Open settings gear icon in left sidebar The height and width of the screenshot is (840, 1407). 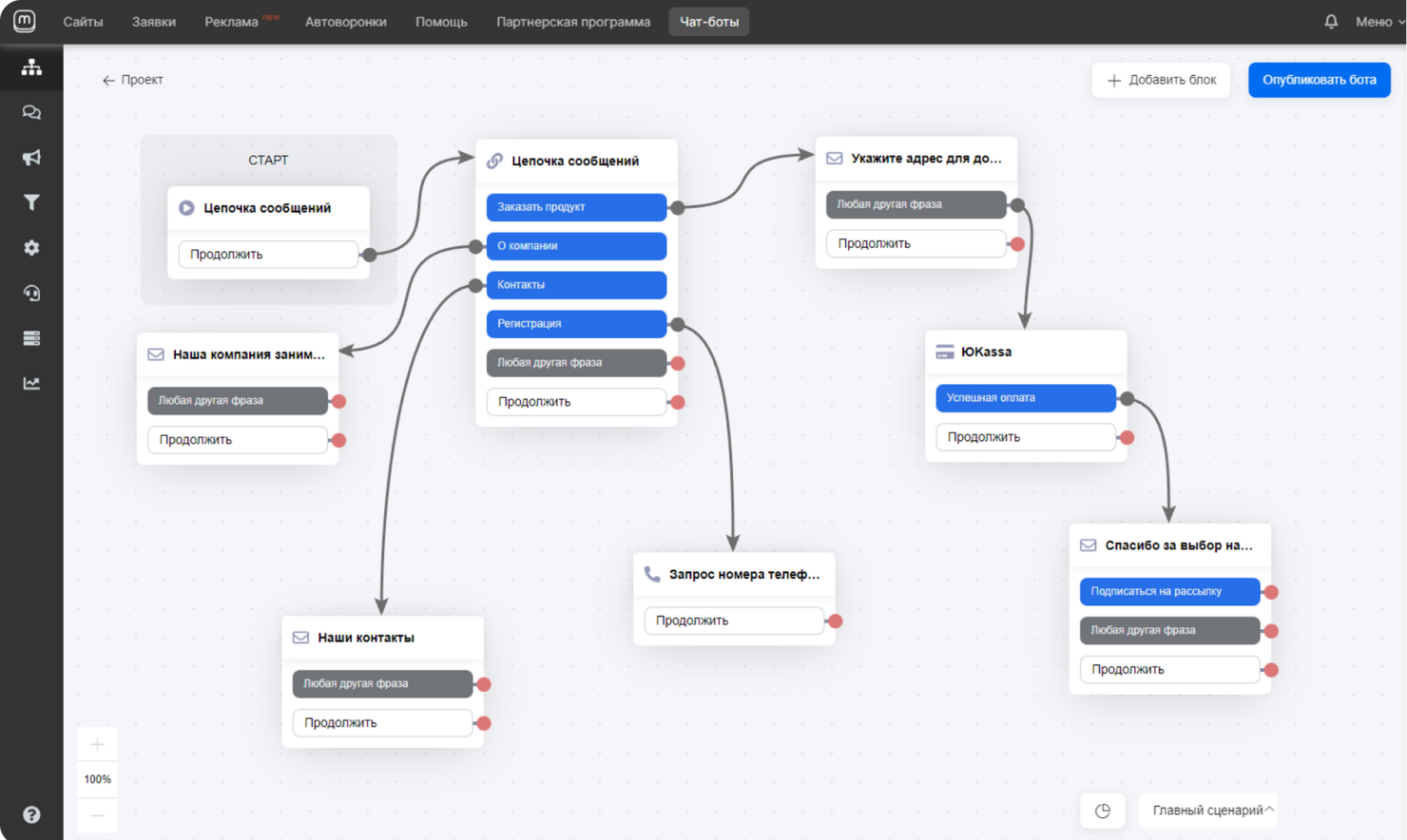[31, 248]
